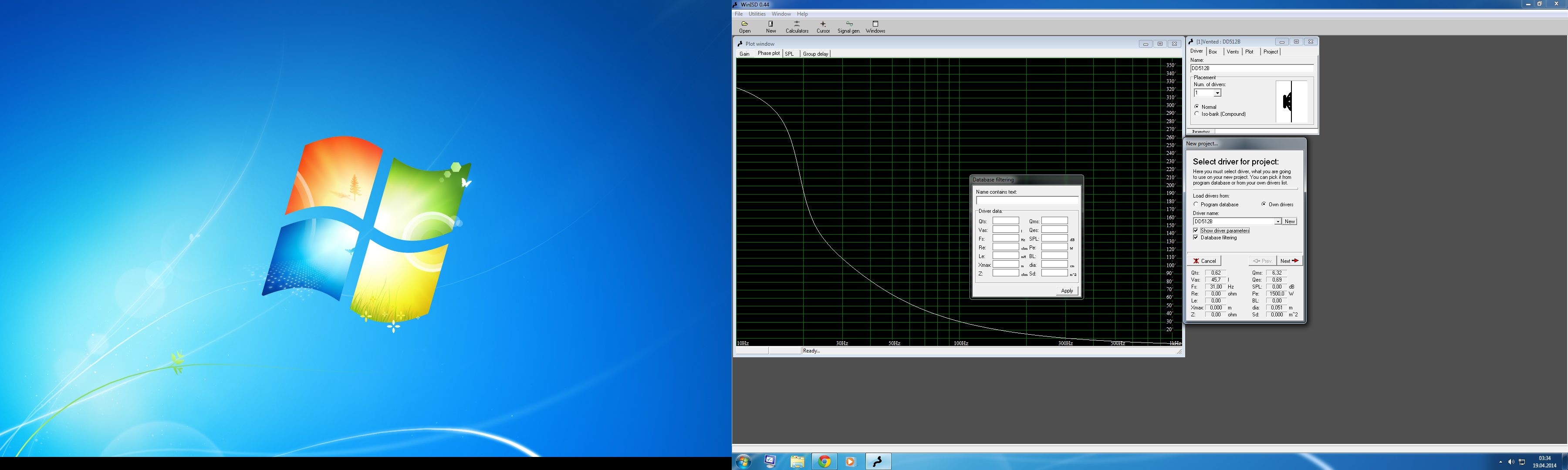Click the Pe filter input field
Screen dimensions: 1568x470
pos(1054,248)
